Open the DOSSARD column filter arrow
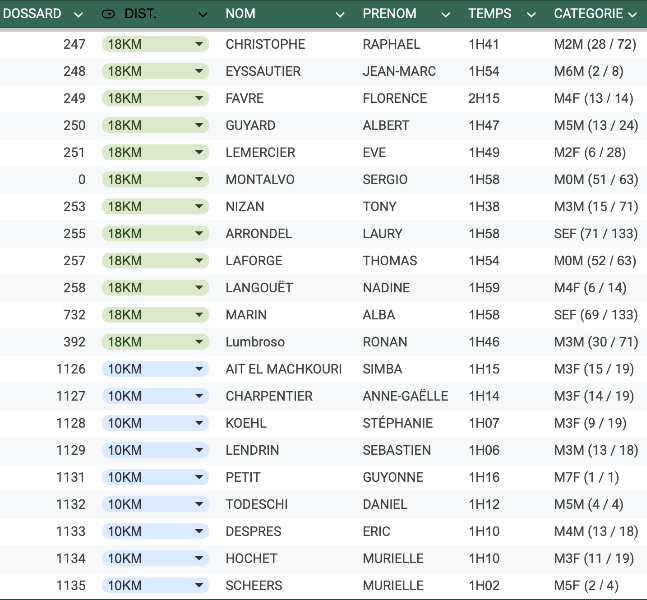 (x=78, y=15)
